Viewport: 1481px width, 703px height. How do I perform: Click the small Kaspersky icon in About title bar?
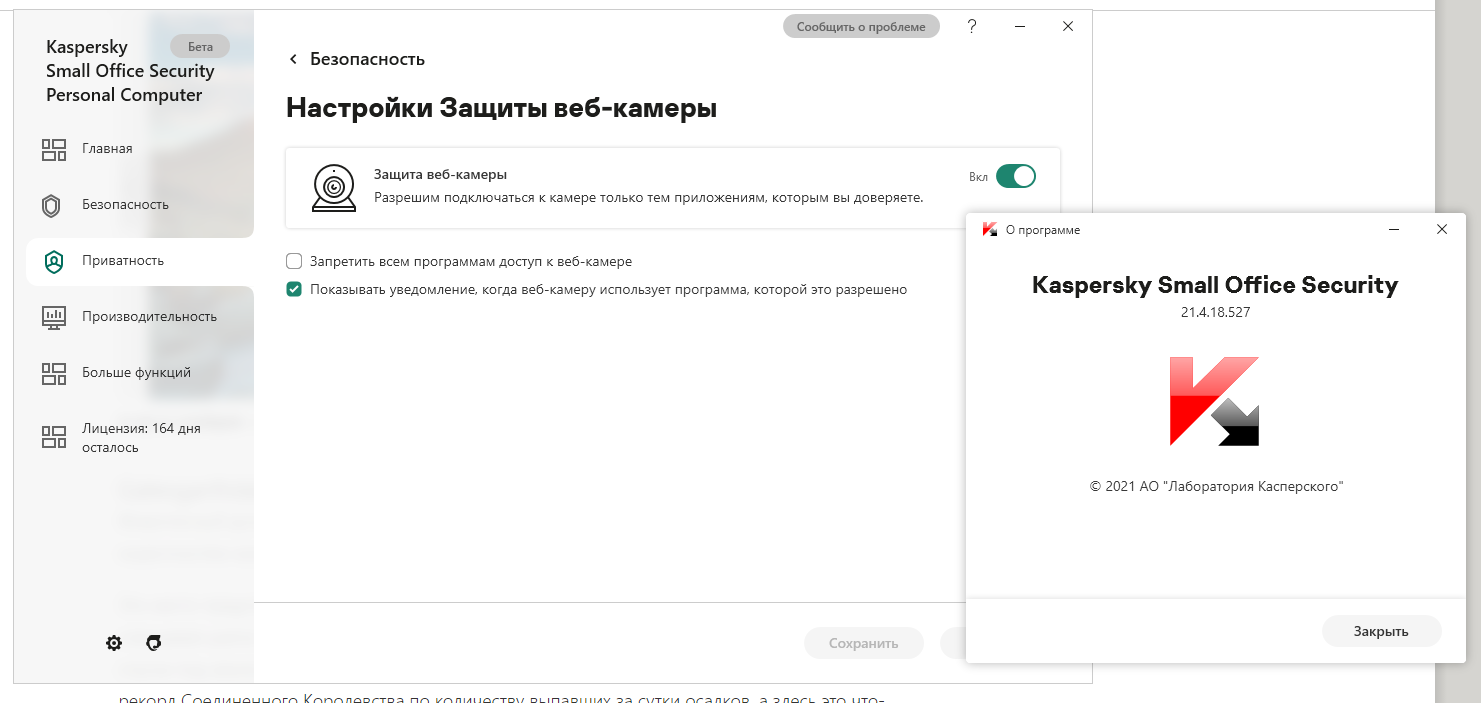(x=990, y=230)
